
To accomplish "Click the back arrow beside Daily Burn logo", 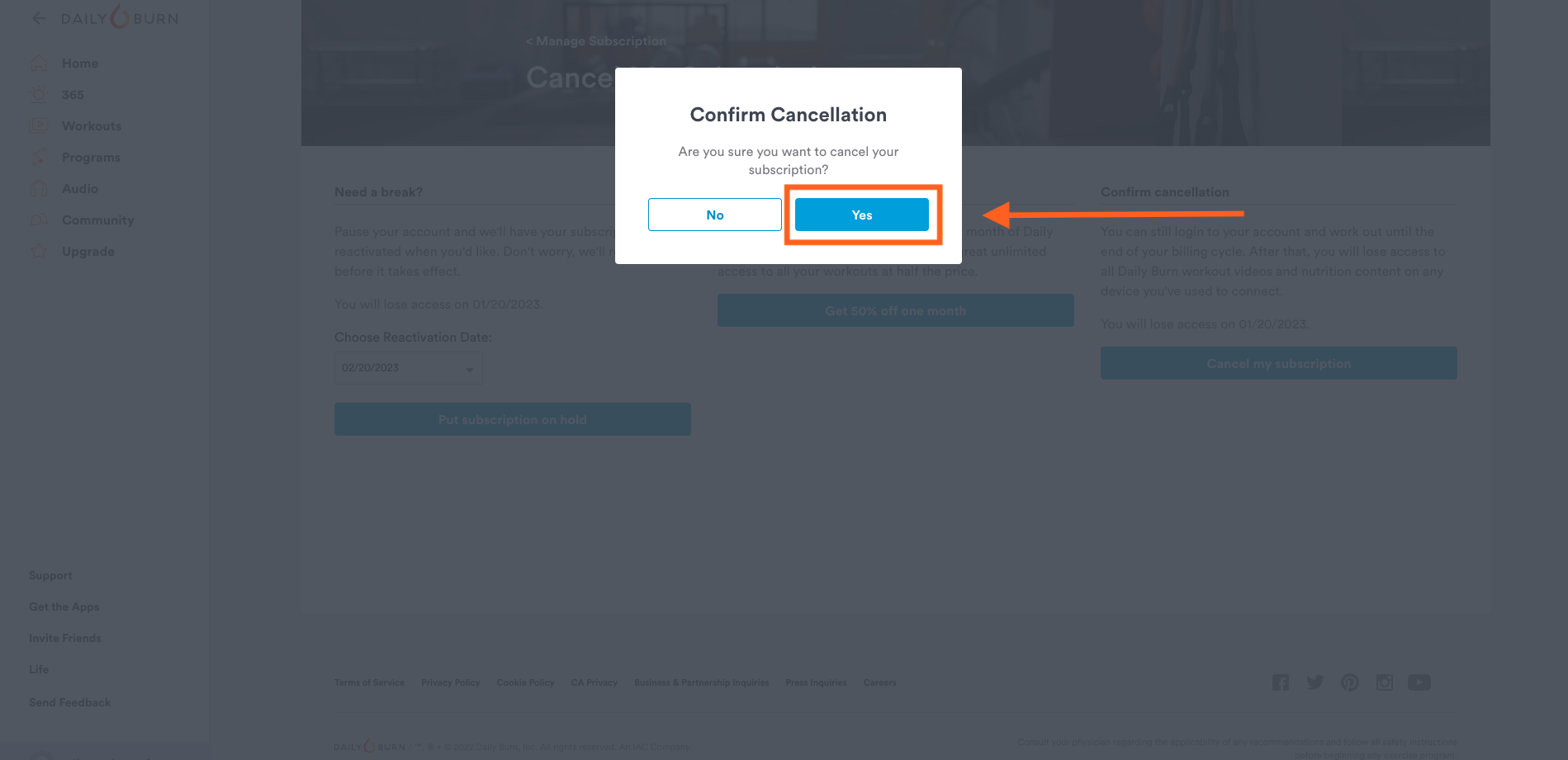I will [39, 18].
